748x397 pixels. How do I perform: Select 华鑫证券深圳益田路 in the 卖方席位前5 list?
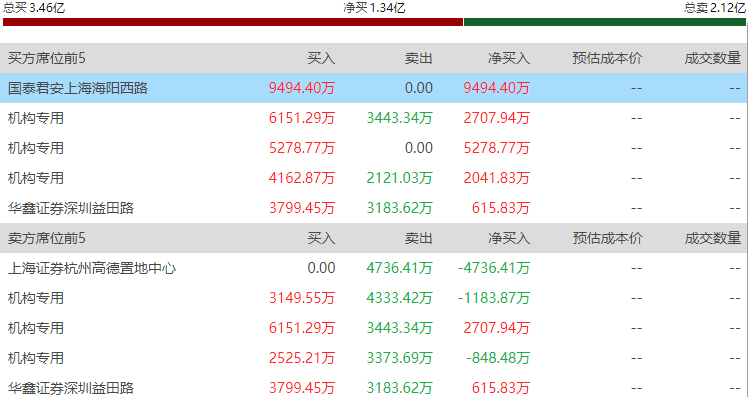point(71,388)
